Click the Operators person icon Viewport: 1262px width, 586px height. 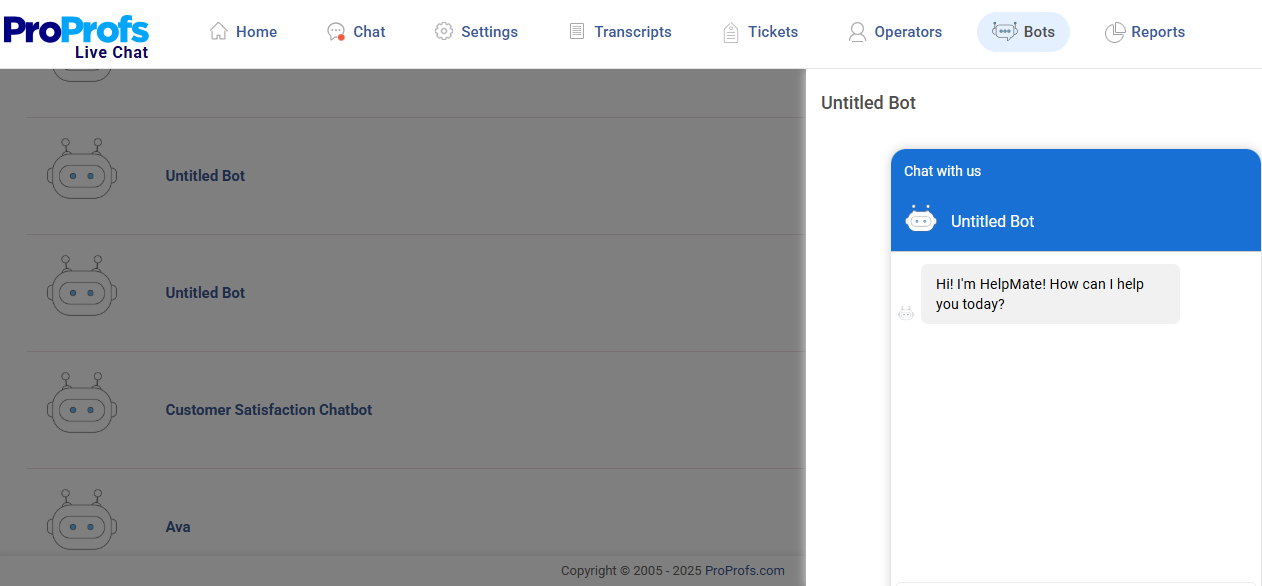click(x=857, y=31)
